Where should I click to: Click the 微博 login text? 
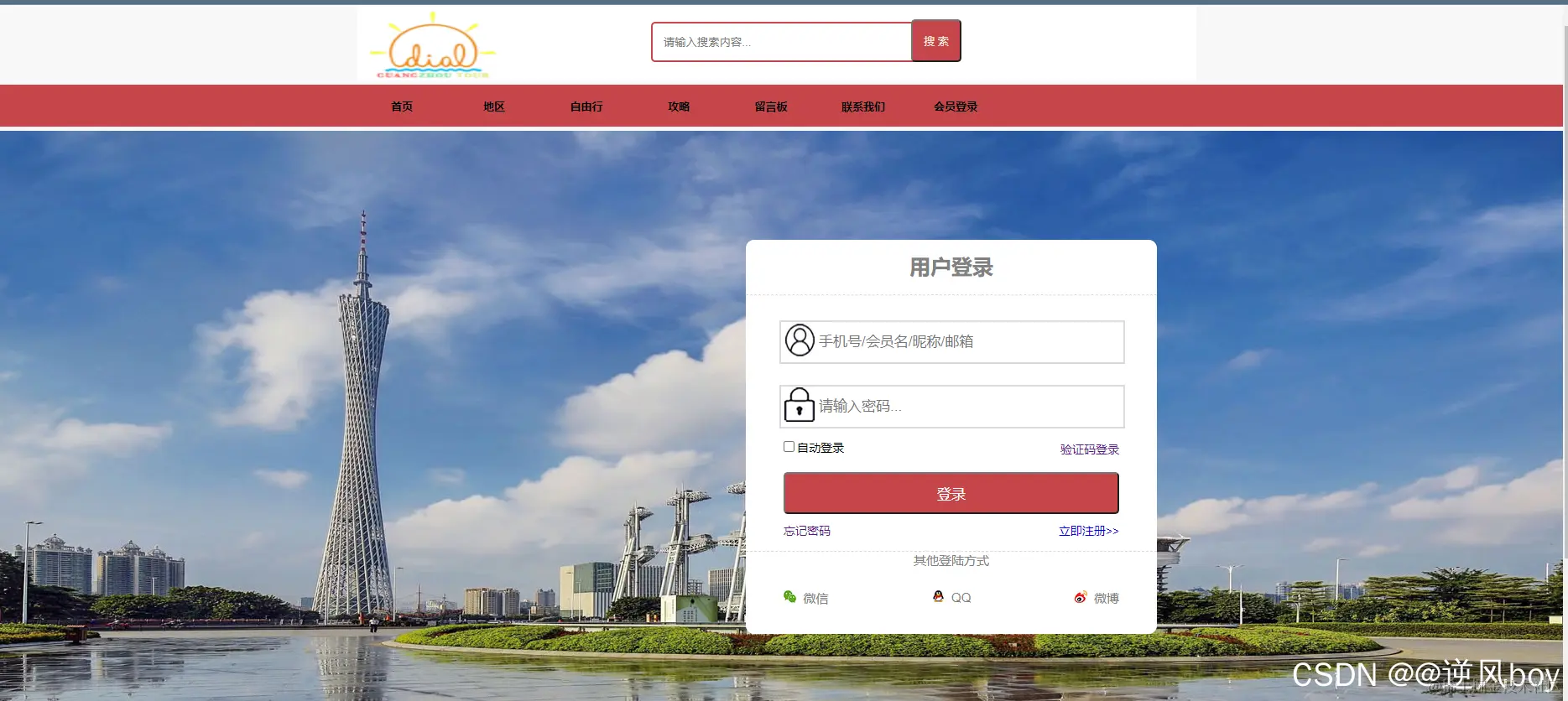coord(1107,598)
